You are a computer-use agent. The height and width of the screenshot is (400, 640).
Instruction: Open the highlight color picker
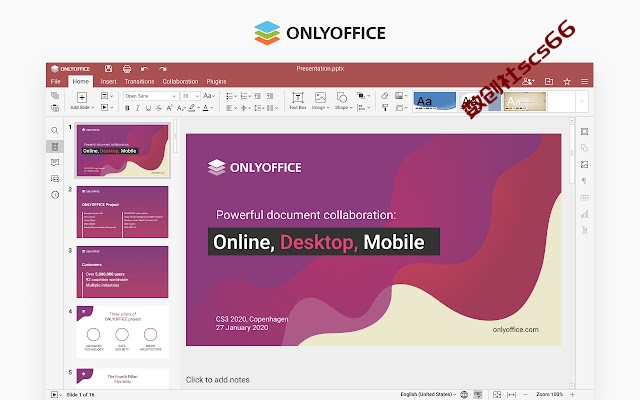[x=193, y=108]
